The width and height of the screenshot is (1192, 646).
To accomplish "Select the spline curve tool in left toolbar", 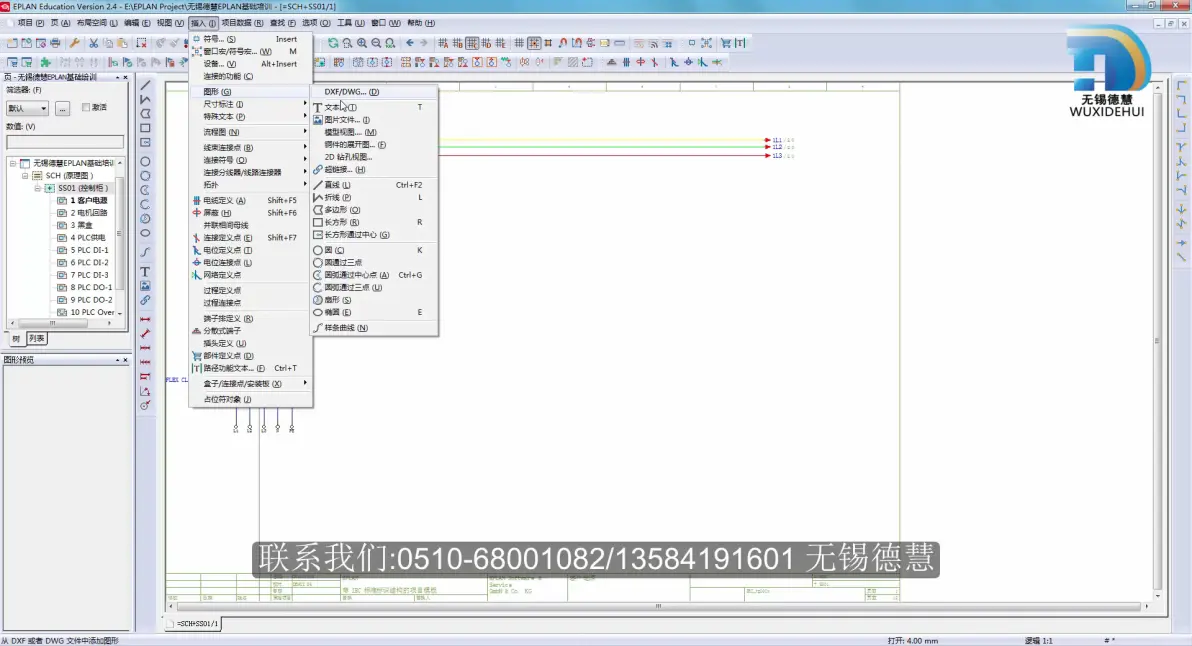I will click(x=145, y=252).
